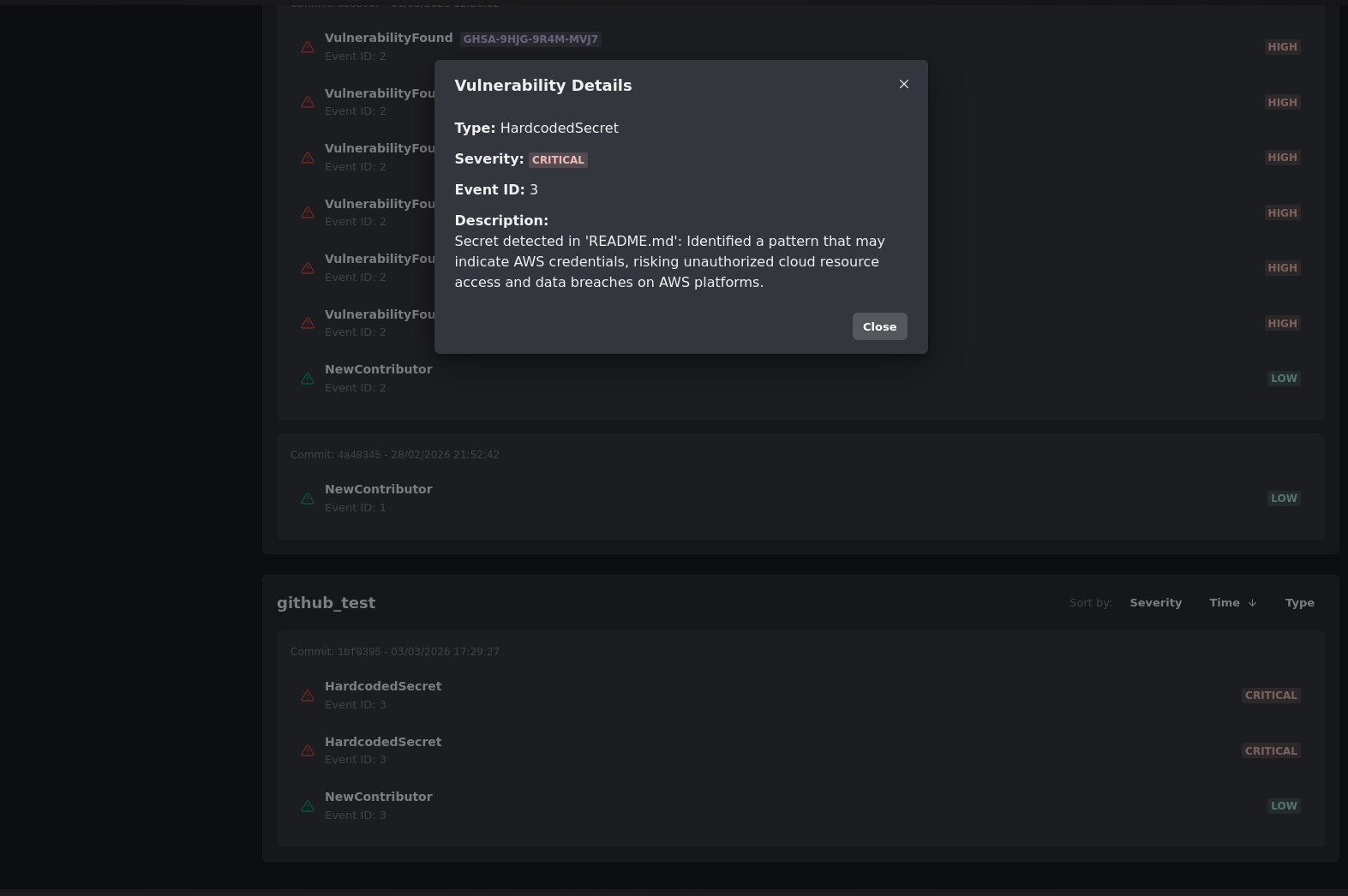Click the CRITICAL badge inside the modal
This screenshot has width=1348, height=896.
[558, 159]
